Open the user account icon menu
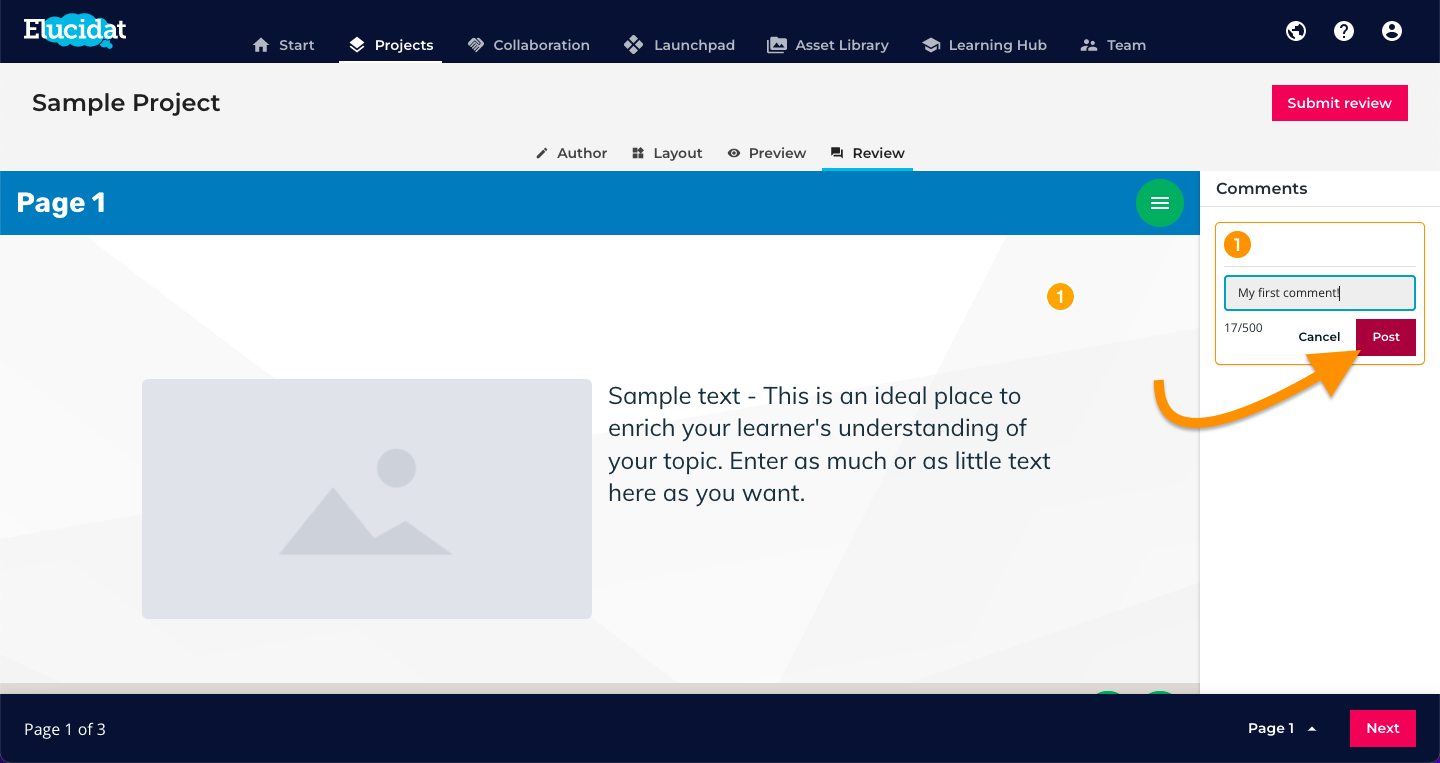Viewport: 1440px width, 763px height. click(1392, 31)
